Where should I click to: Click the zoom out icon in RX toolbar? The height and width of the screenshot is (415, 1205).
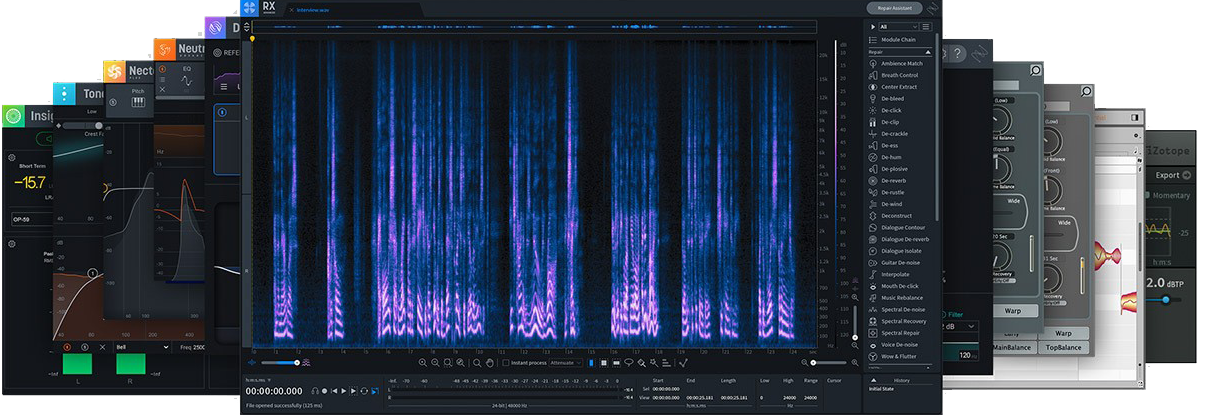click(x=435, y=362)
